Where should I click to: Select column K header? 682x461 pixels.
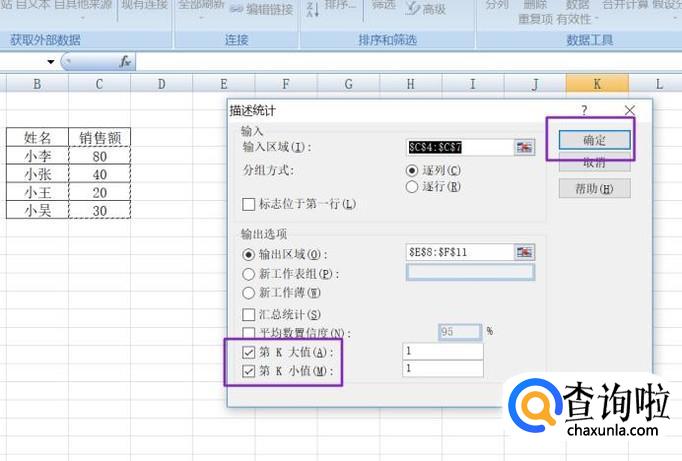point(597,84)
